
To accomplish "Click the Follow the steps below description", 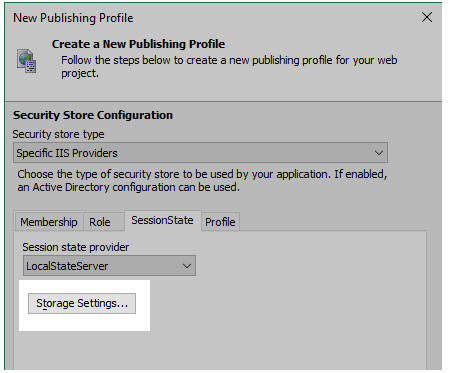I will (x=229, y=67).
